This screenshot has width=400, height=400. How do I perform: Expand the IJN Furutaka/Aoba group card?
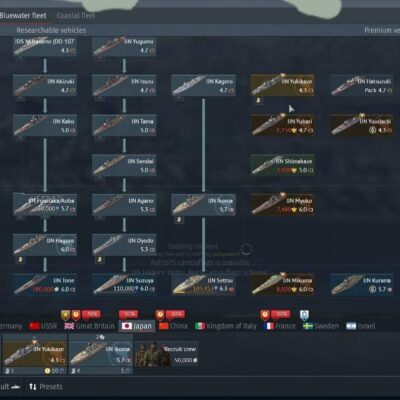45,205
